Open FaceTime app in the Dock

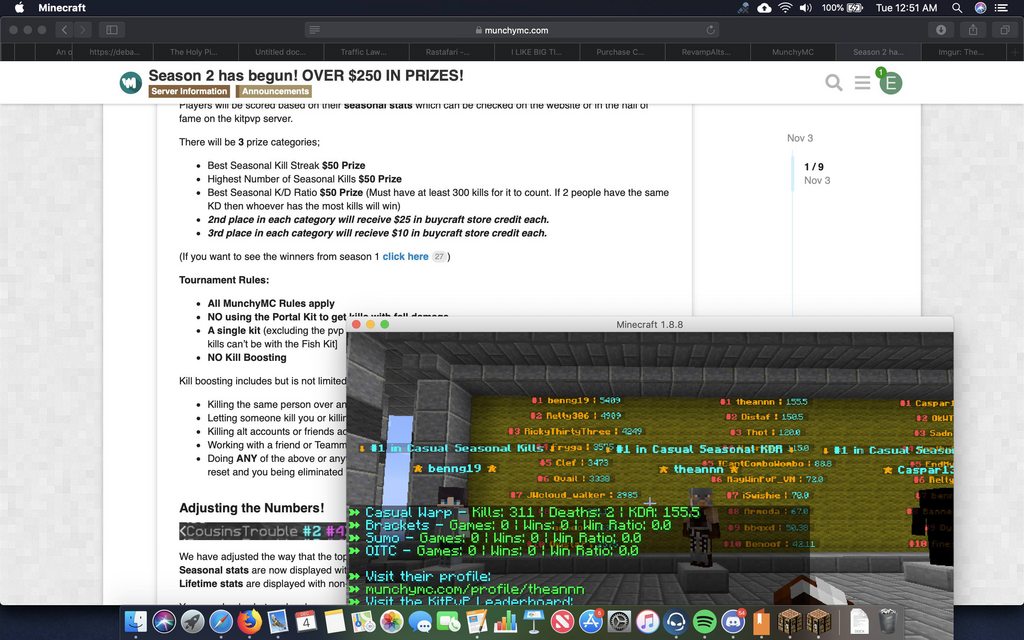[449, 621]
